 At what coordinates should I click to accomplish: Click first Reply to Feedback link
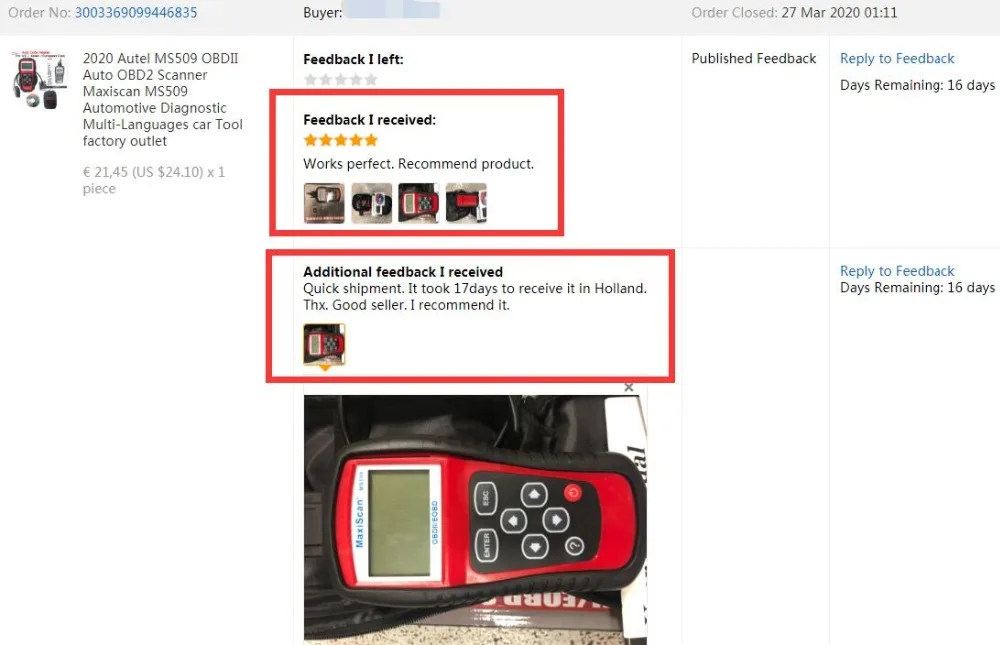click(x=897, y=59)
